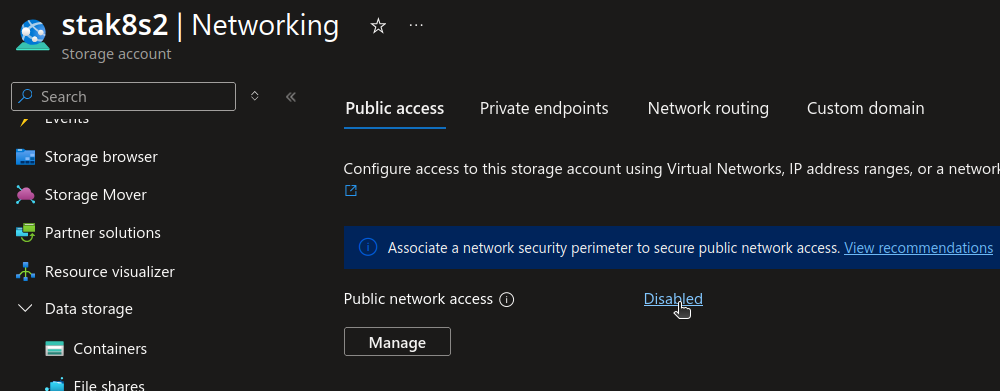Screen dimensions: 1000x391
Task: Click the Manage button
Action: point(397,342)
